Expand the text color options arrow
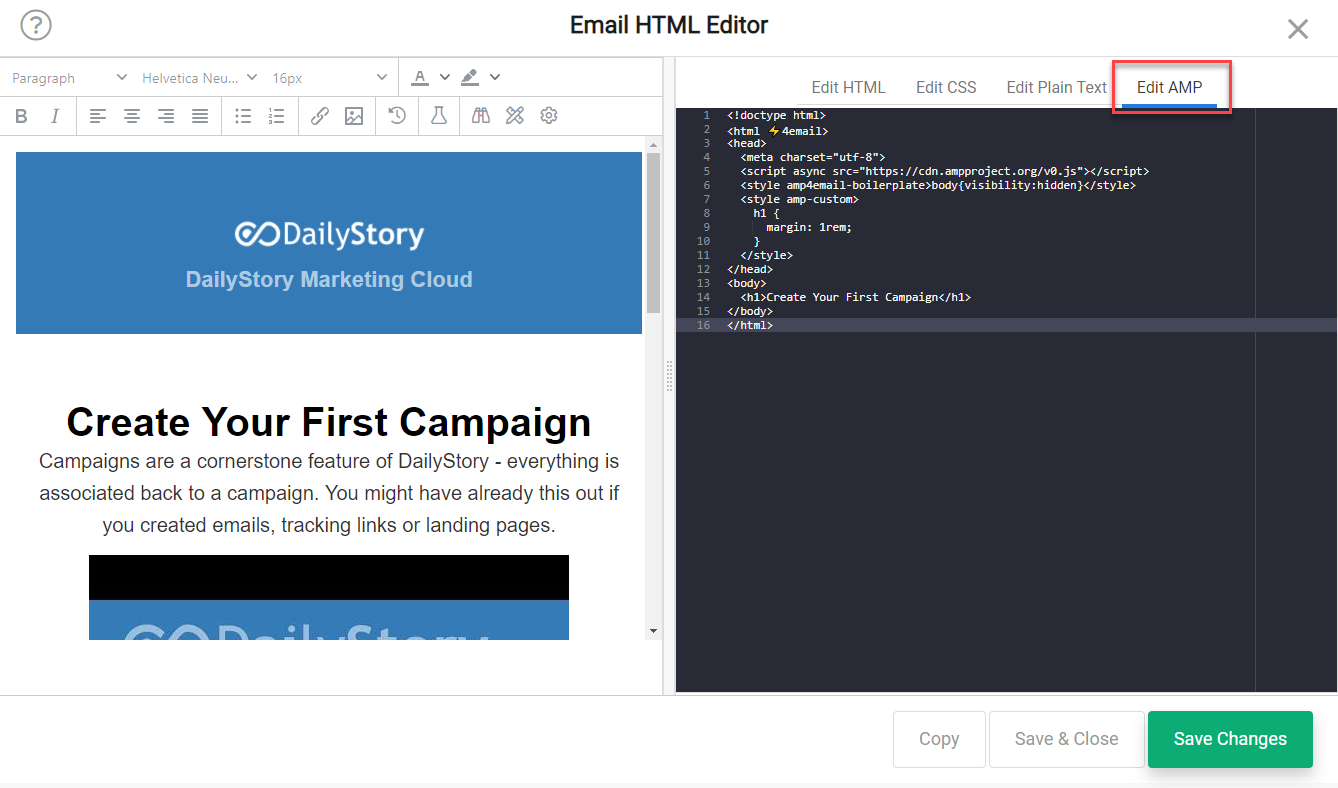 click(445, 77)
